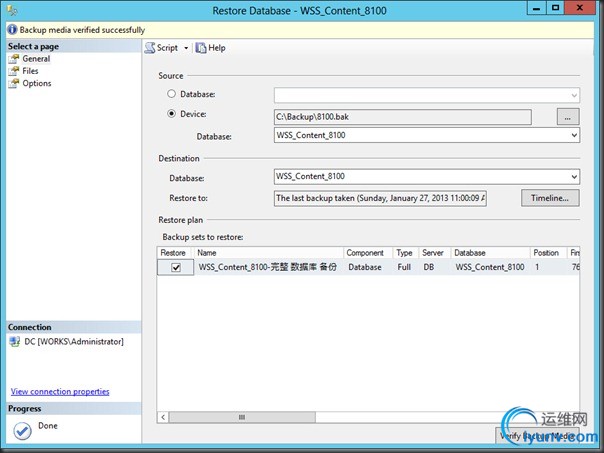Open the Files page
Viewport: 604px width, 453px height.
(30, 71)
